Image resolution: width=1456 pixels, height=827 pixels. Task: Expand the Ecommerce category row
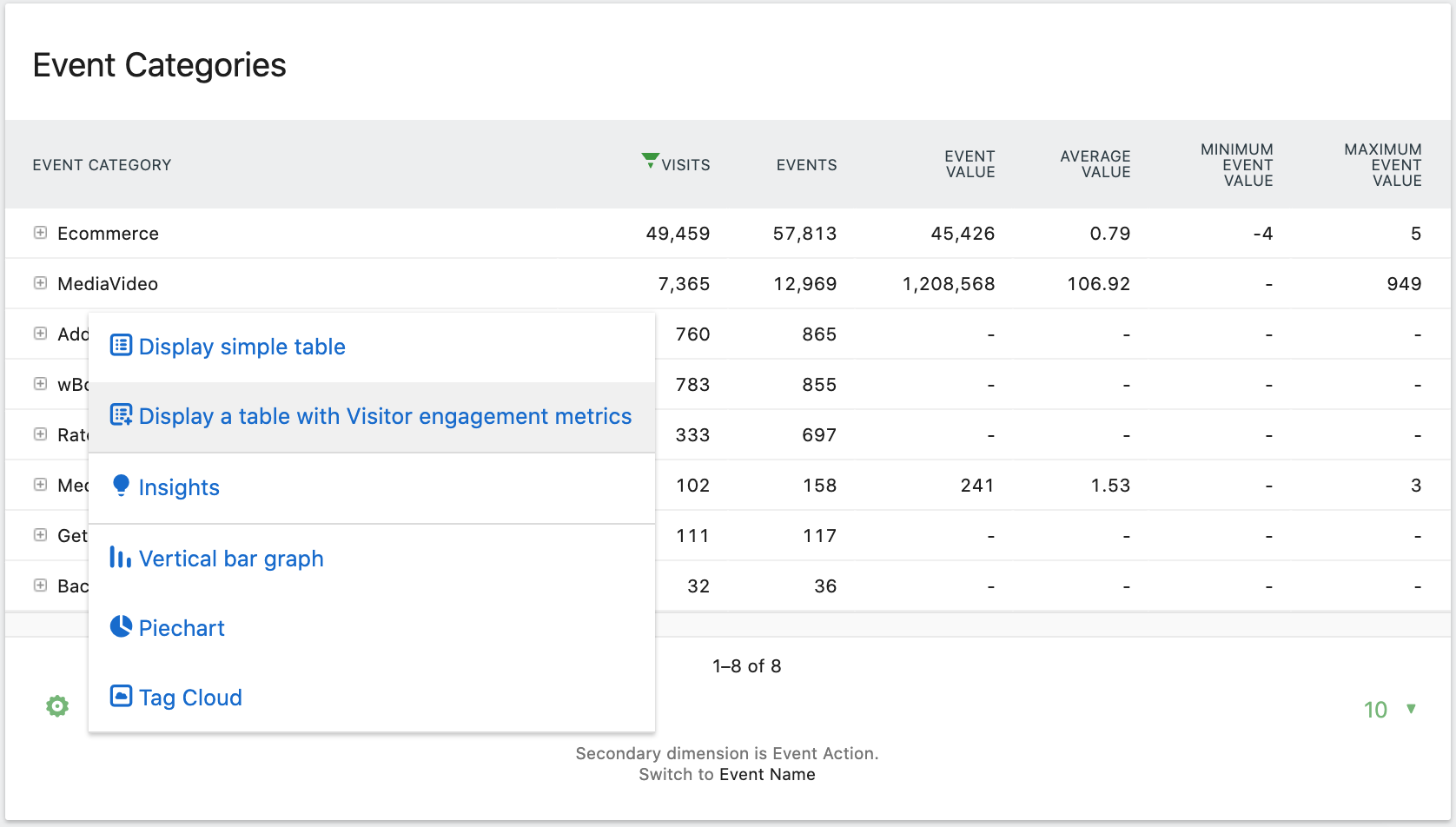pos(39,232)
